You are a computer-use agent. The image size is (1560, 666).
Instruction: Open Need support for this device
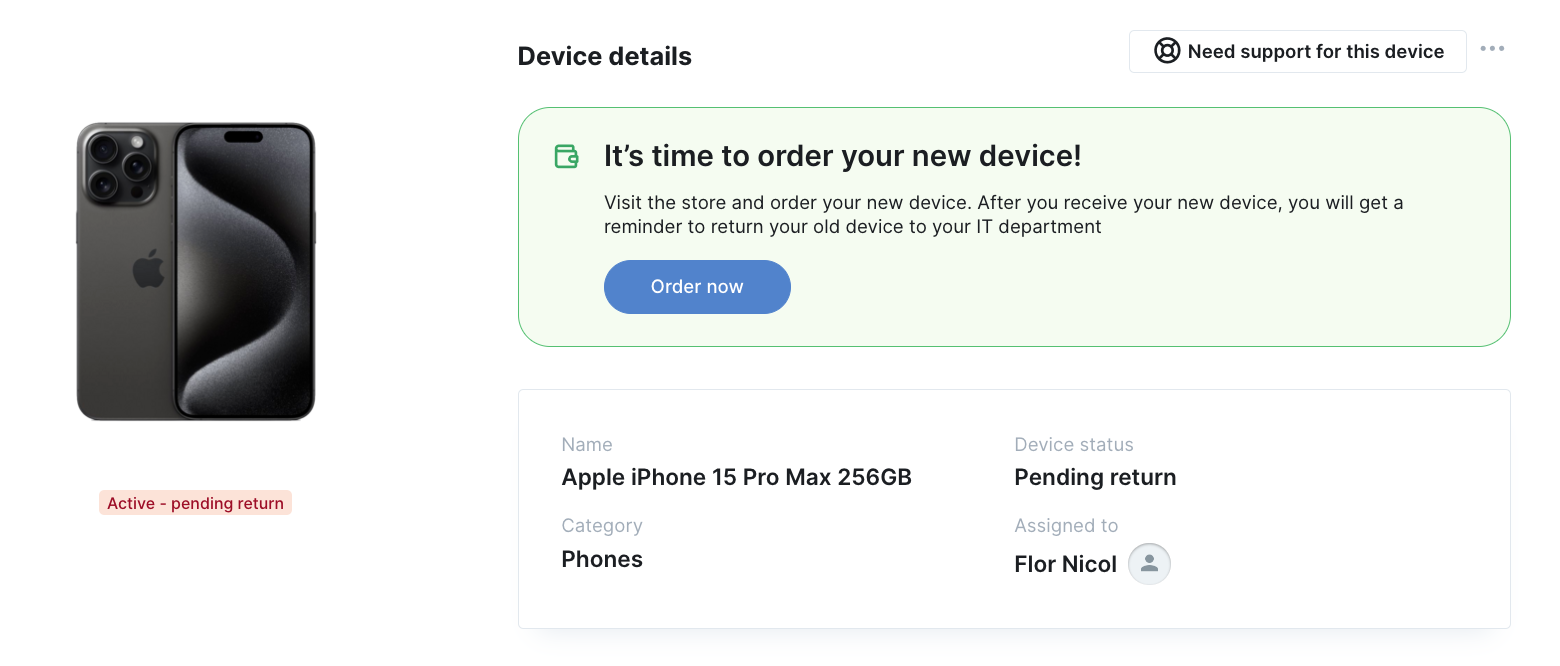click(x=1298, y=51)
